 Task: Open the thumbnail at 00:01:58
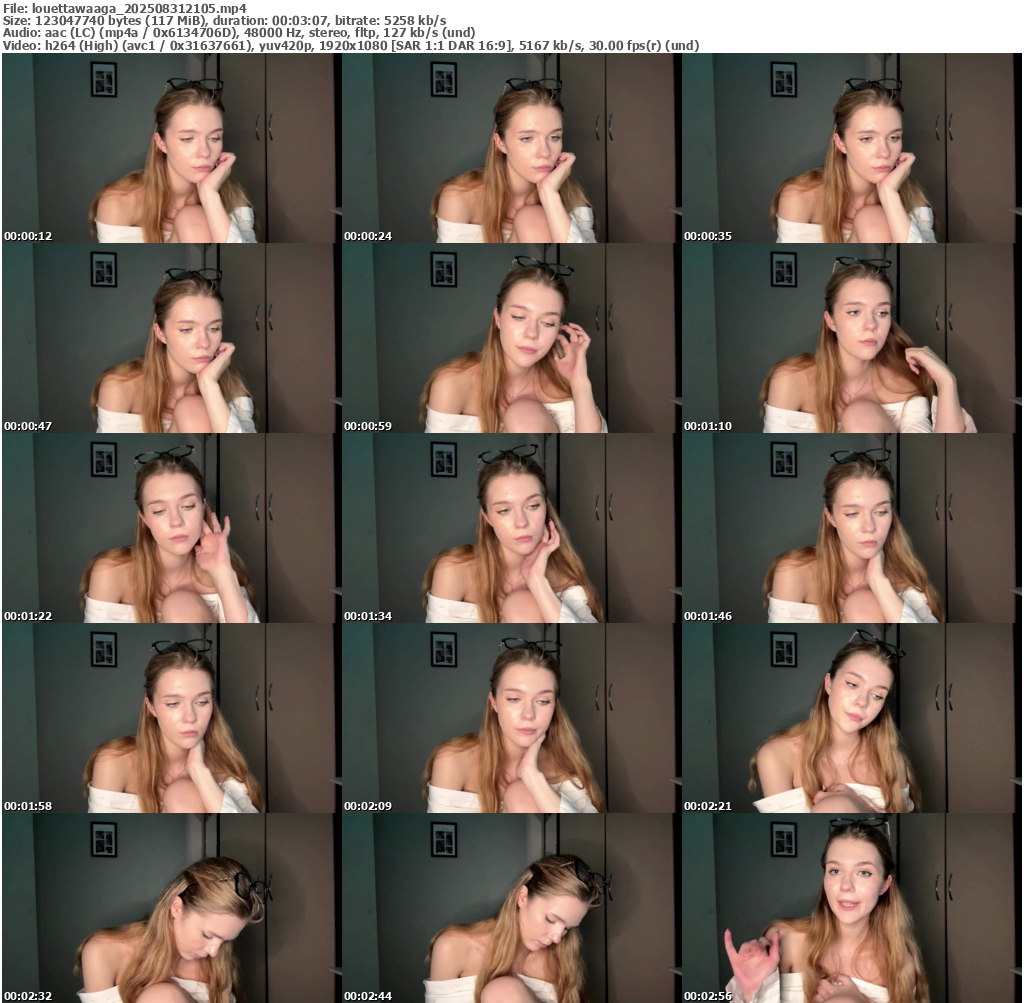[172, 718]
